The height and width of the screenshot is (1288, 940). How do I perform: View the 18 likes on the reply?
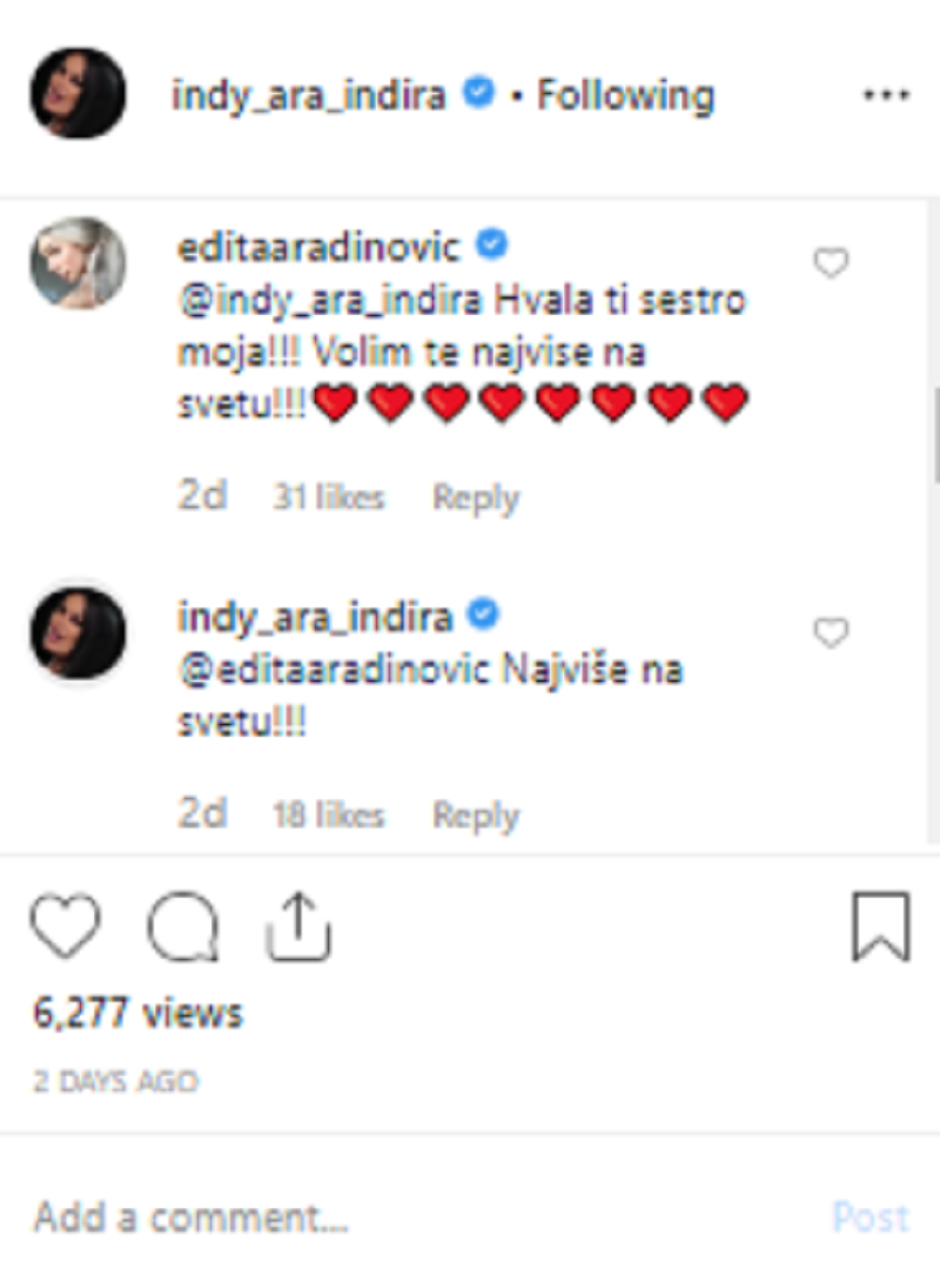click(x=328, y=814)
